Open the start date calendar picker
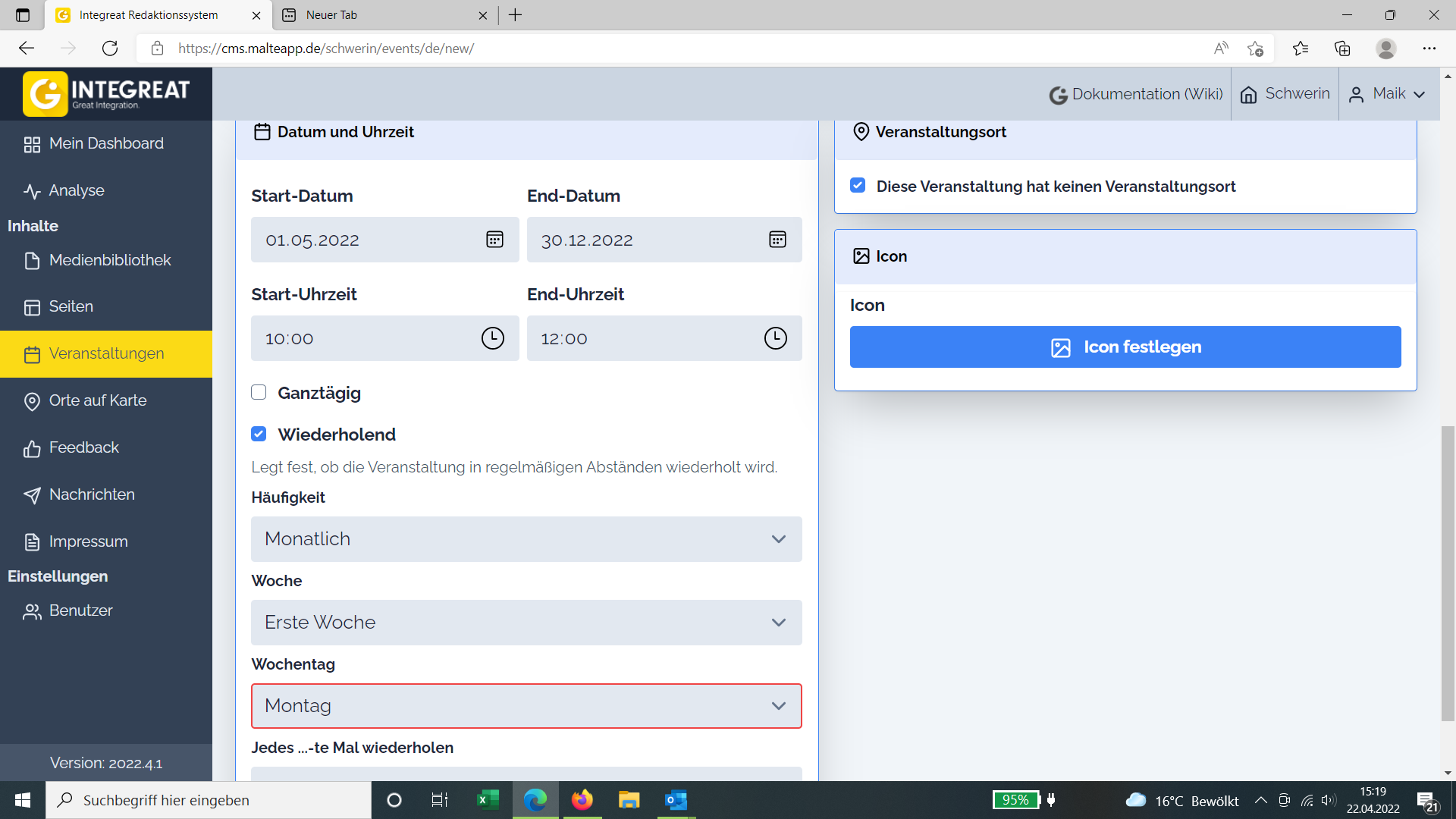This screenshot has height=819, width=1456. (x=494, y=240)
